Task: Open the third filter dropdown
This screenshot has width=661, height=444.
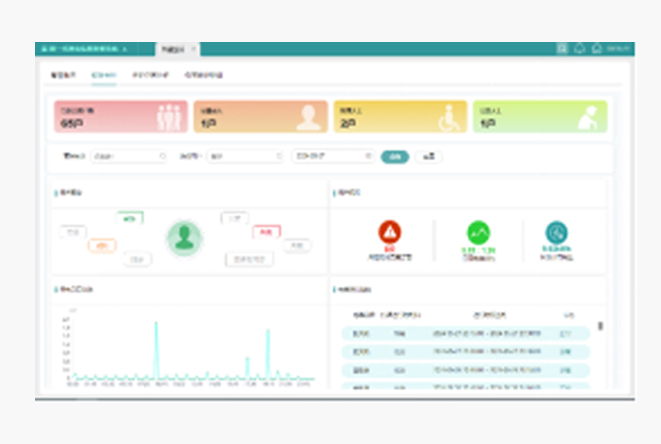Action: click(x=333, y=156)
